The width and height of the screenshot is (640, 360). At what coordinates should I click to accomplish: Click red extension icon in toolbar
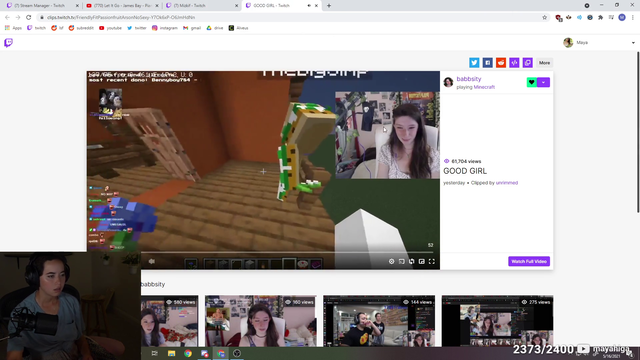558,17
